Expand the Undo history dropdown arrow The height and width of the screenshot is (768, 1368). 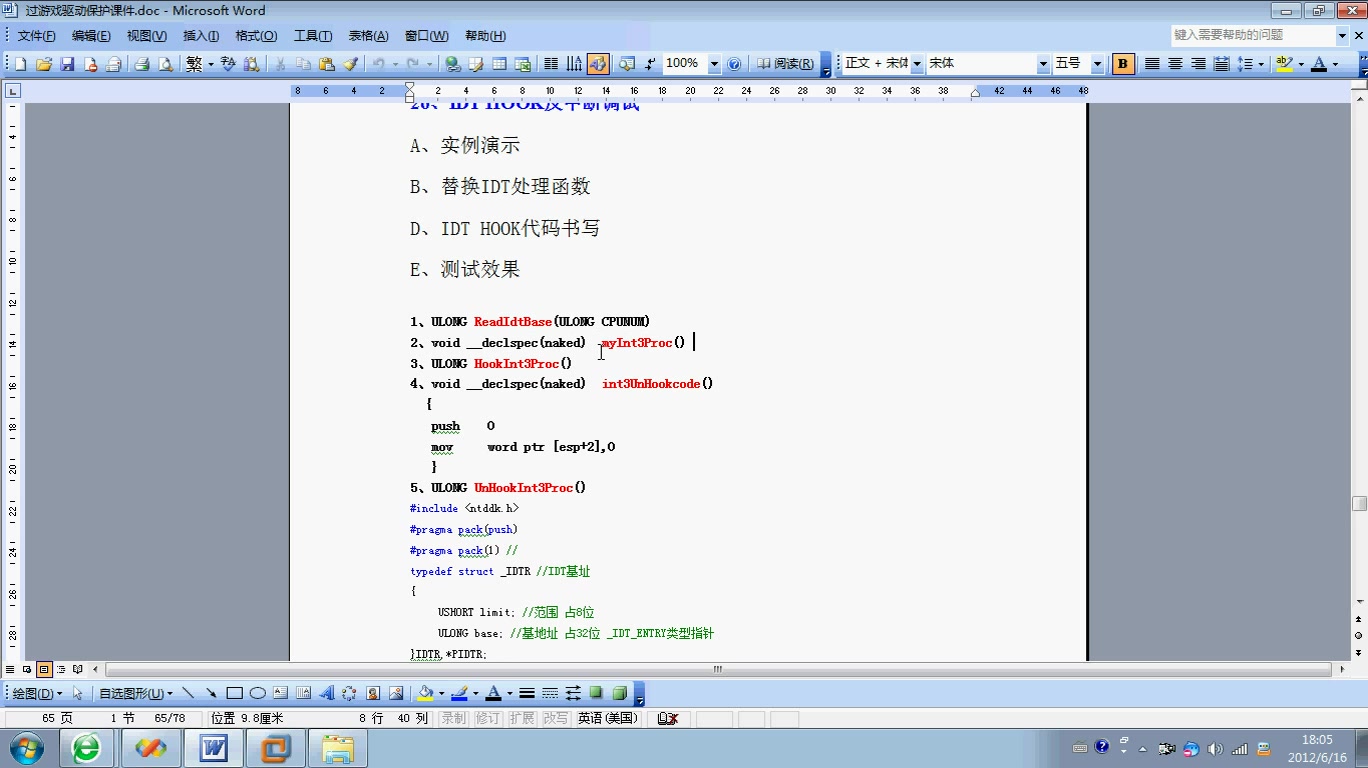pyautogui.click(x=395, y=64)
